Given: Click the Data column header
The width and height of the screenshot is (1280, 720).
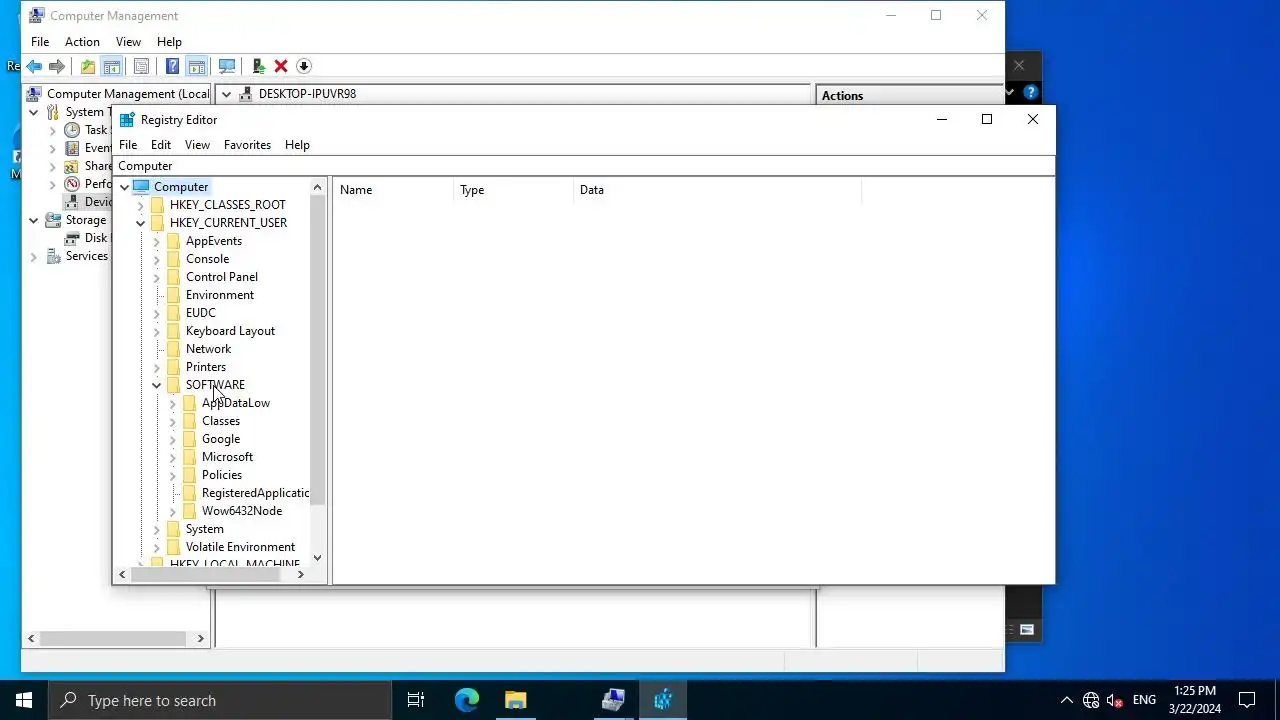Looking at the screenshot, I should coord(716,190).
